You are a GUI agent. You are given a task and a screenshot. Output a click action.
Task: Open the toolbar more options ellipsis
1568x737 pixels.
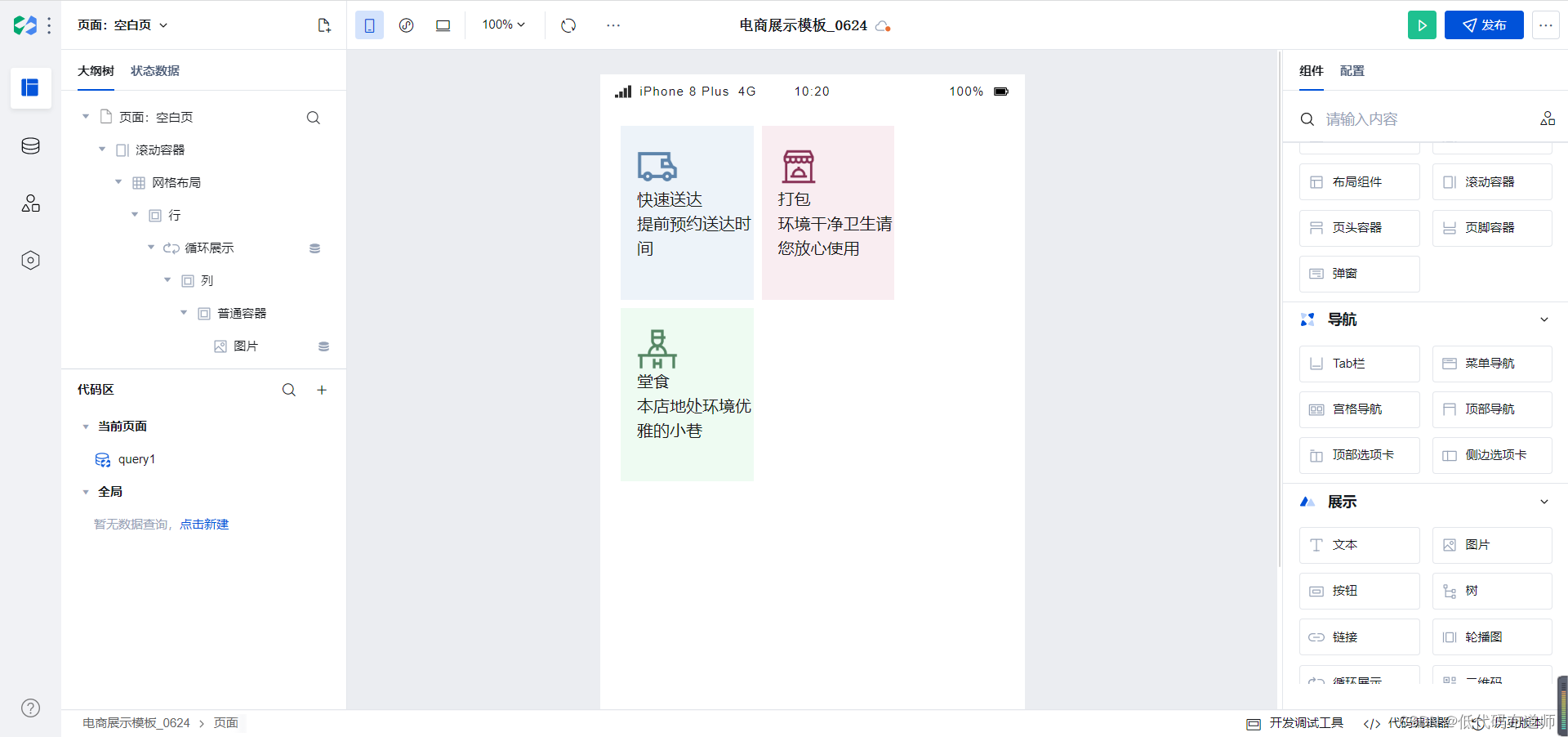tap(613, 25)
